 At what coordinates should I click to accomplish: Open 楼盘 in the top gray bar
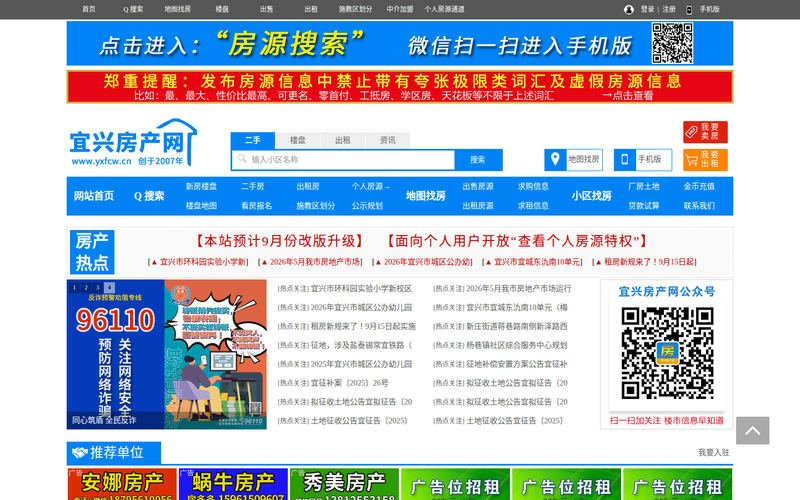pos(222,9)
